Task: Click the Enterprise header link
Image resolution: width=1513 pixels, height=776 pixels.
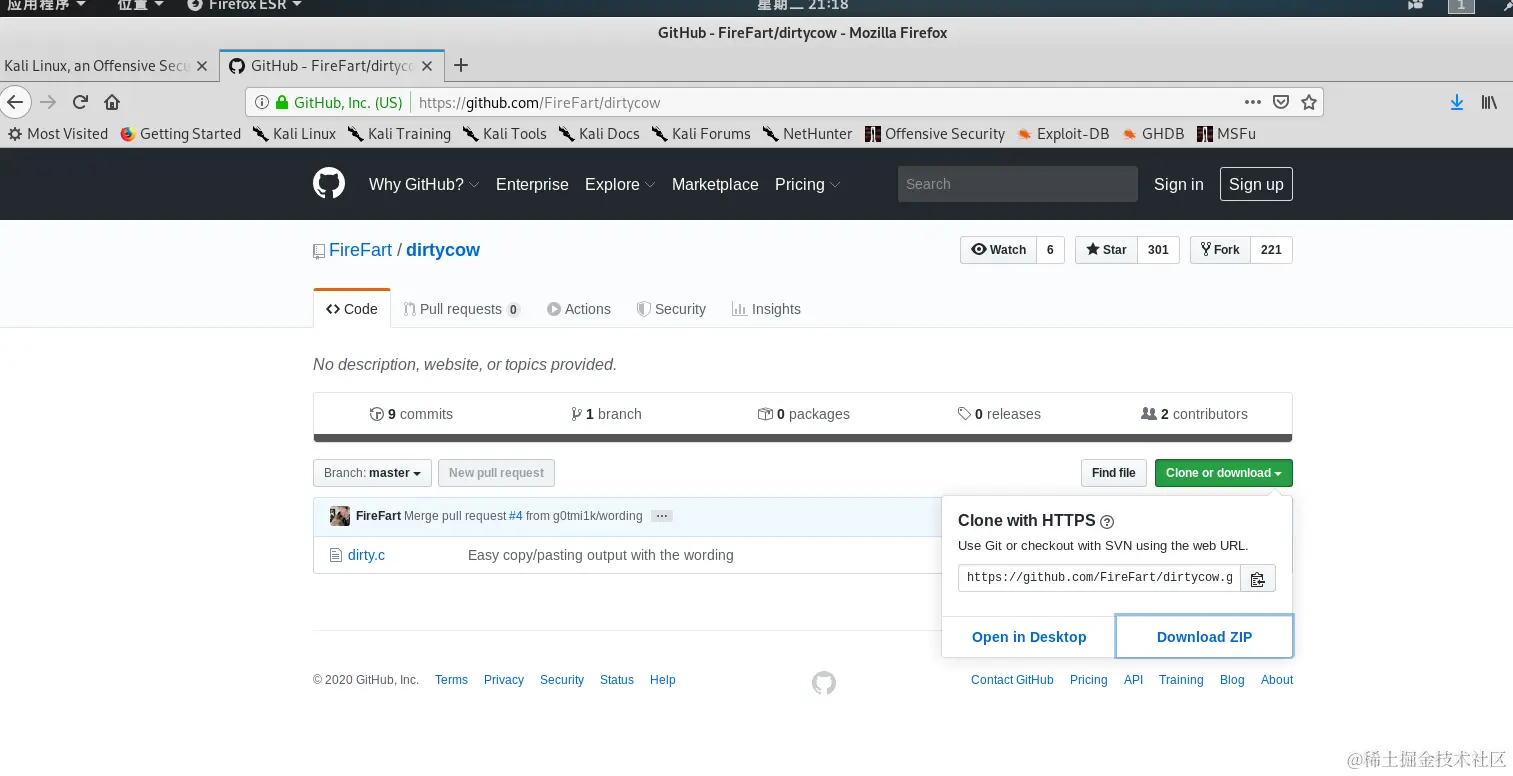Action: click(532, 184)
